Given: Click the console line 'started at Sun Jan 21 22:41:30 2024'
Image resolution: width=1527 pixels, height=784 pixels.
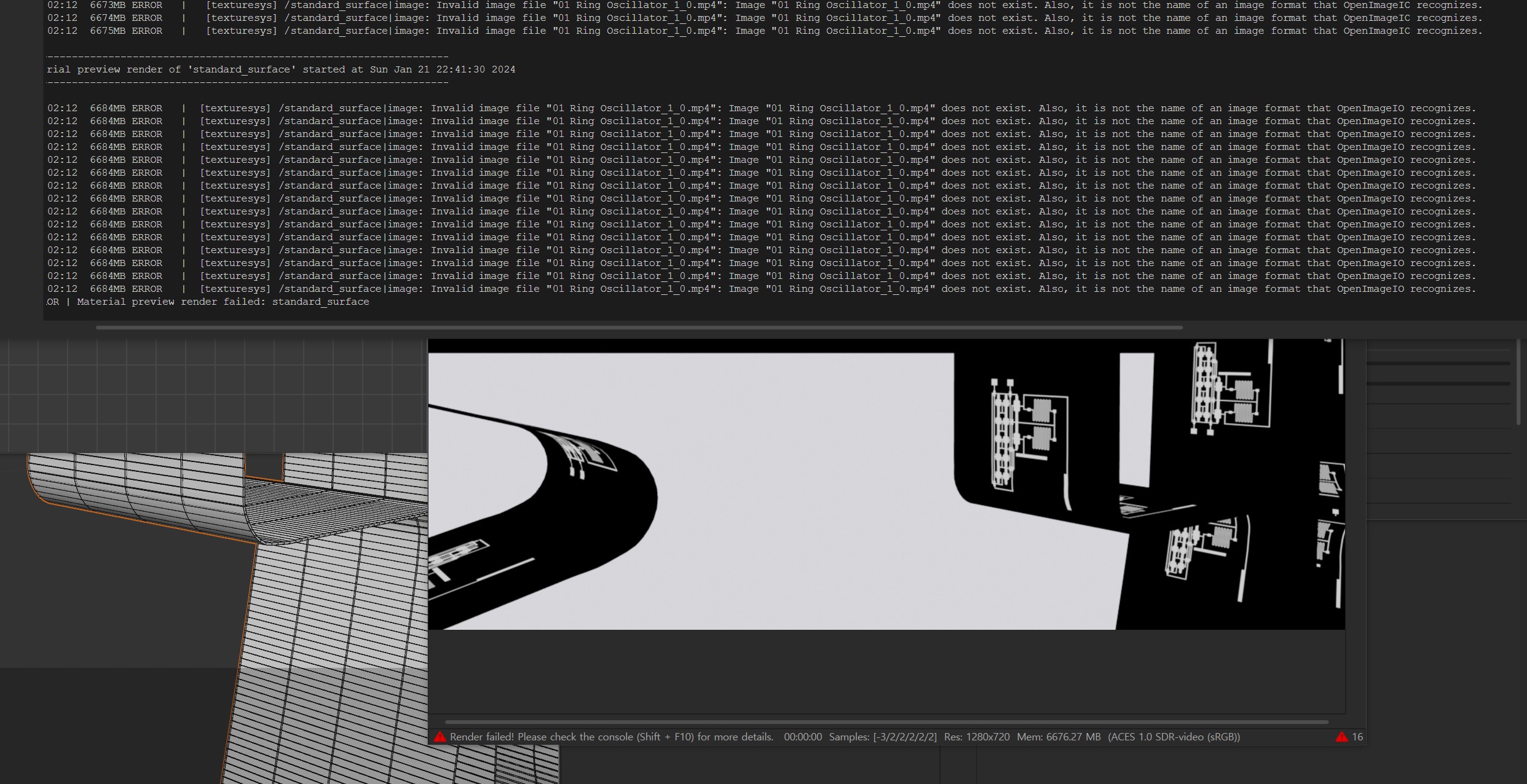Looking at the screenshot, I should tap(281, 69).
